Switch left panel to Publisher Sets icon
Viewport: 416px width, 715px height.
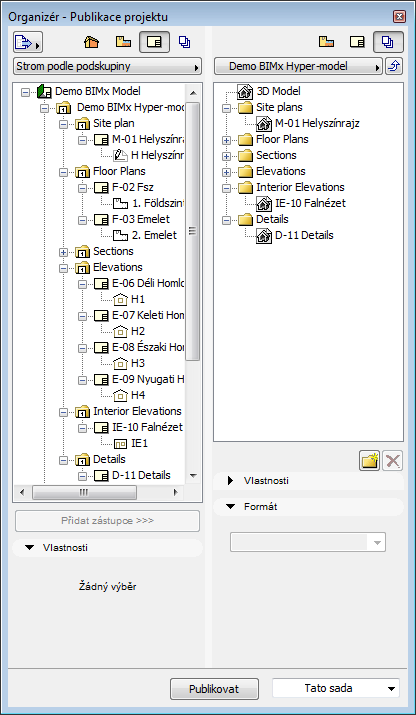point(185,43)
